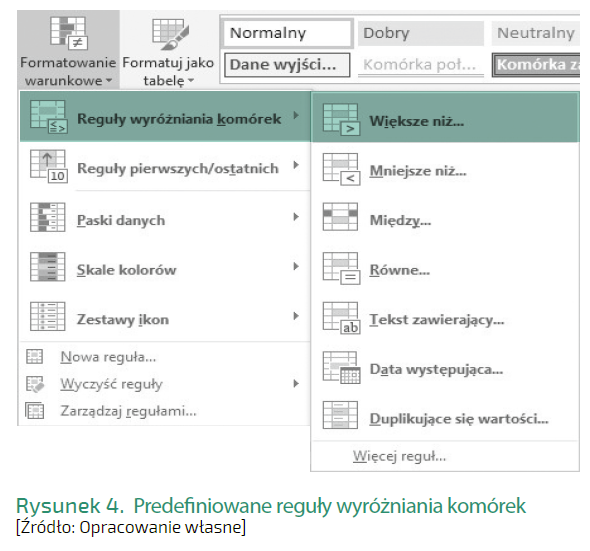The height and width of the screenshot is (551, 590).
Task: Select the Tekst zawierający ab icon
Action: (341, 318)
